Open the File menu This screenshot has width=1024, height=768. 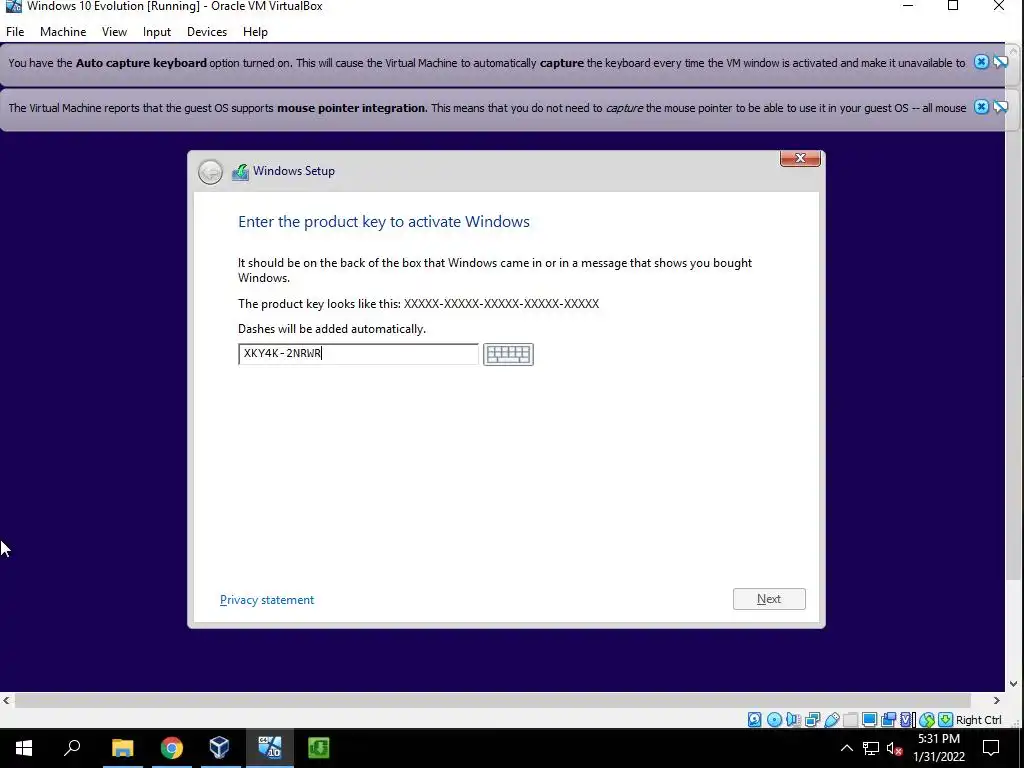coord(15,31)
